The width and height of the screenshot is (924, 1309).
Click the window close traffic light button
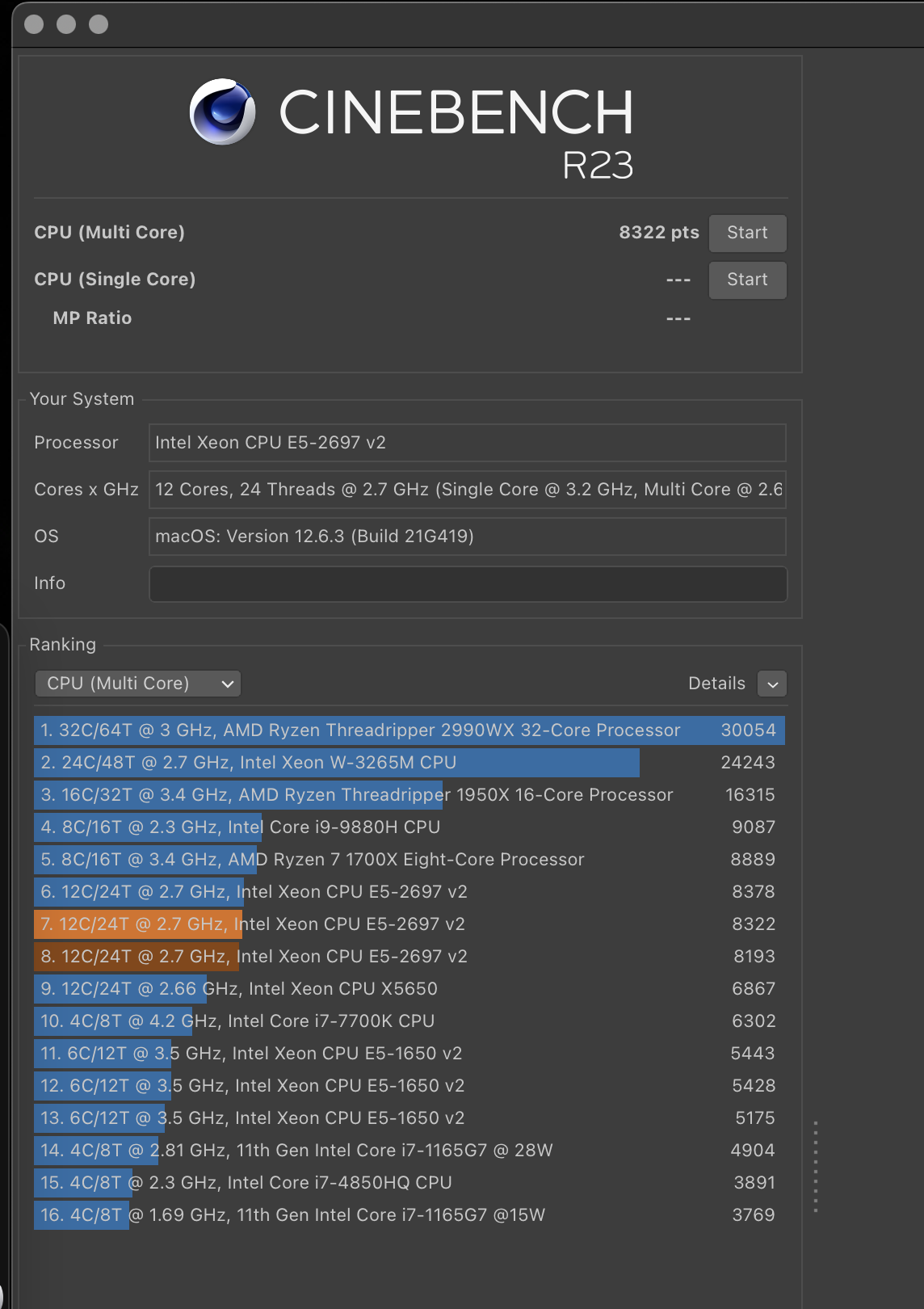pos(34,24)
